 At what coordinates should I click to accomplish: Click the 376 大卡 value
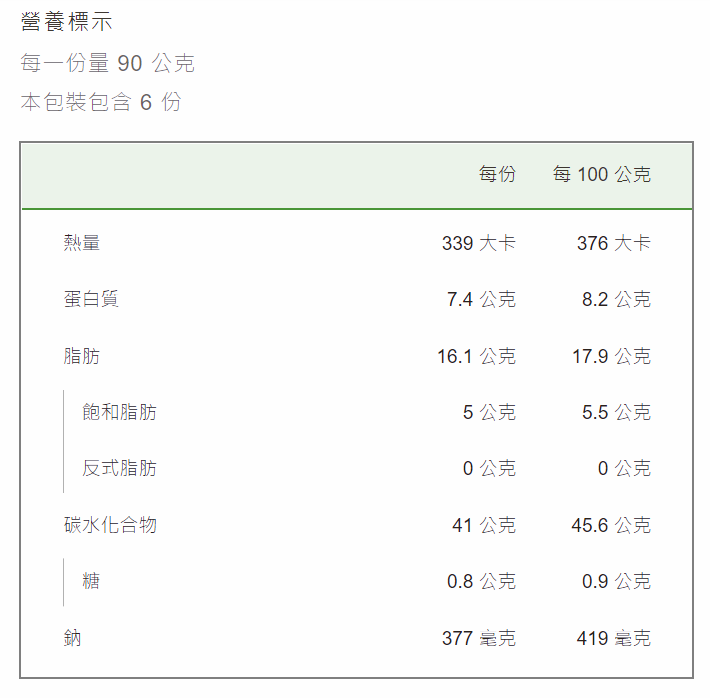[614, 243]
